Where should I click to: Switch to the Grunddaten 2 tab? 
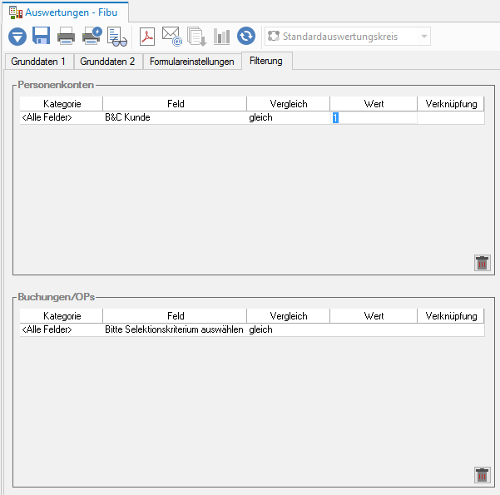tap(108, 61)
